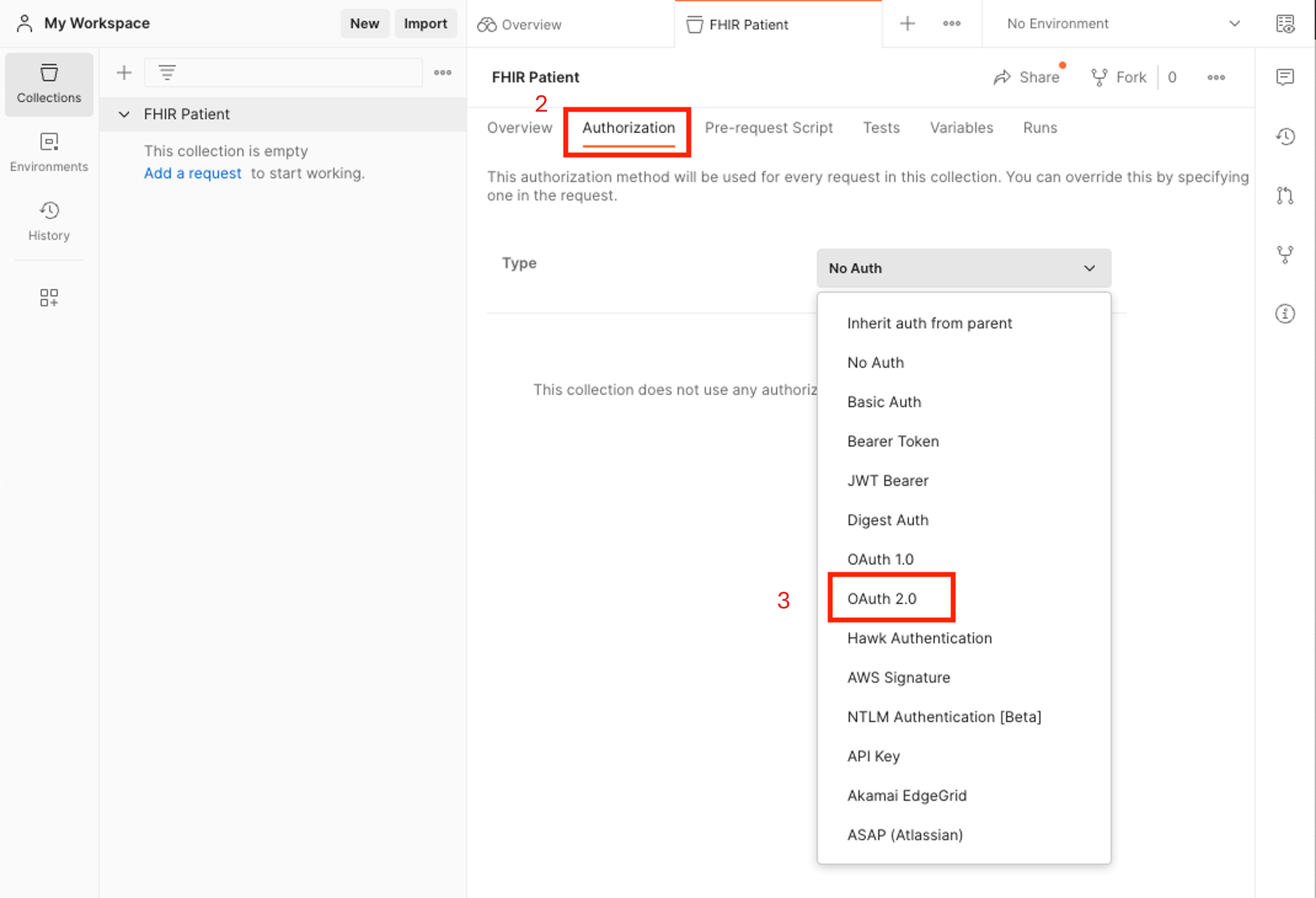The width and height of the screenshot is (1316, 898).
Task: Click the My Workspace name
Action: coord(97,23)
